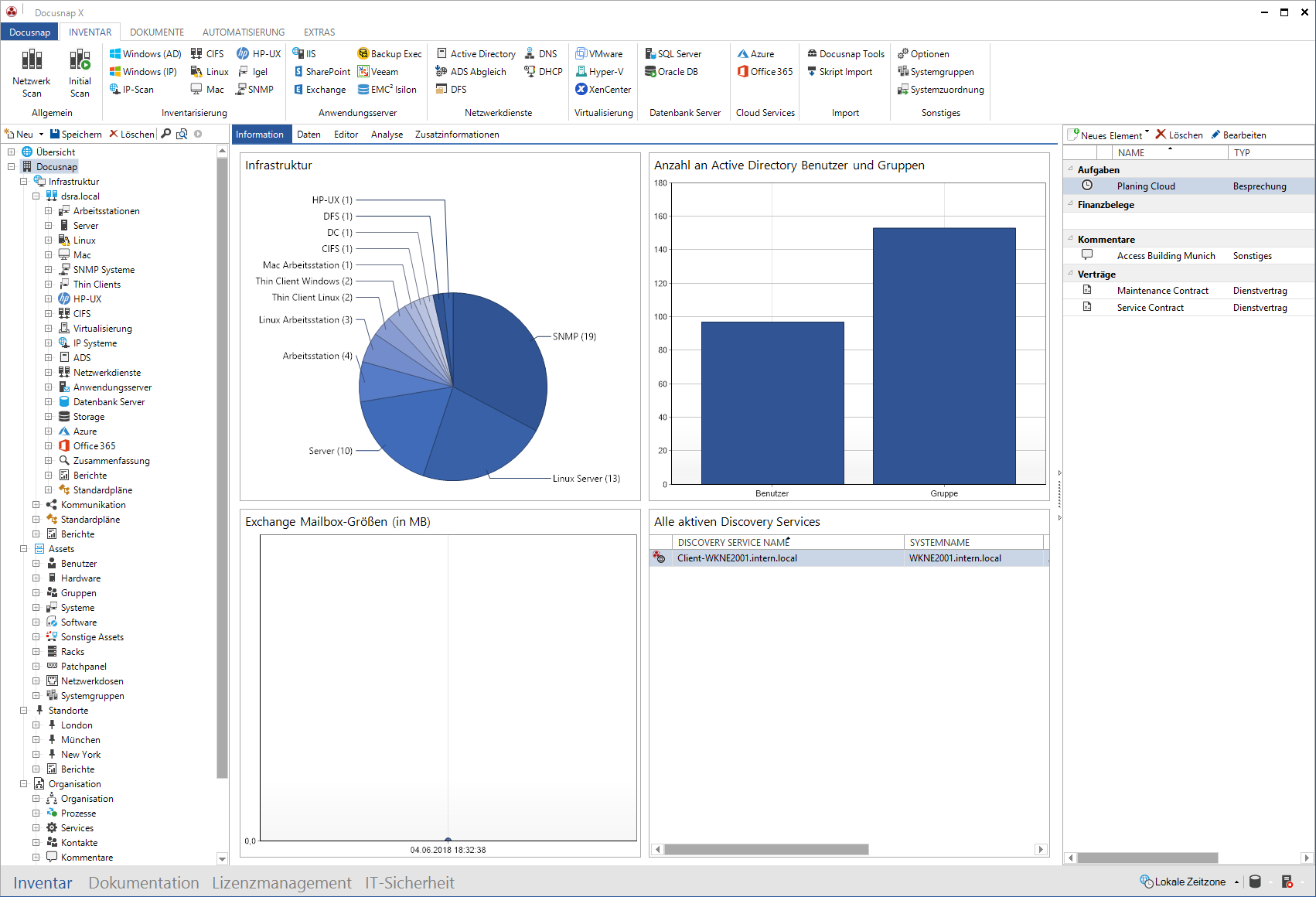Open the Backup Exec inventory
Image resolution: width=1316 pixels, height=897 pixels.
pyautogui.click(x=390, y=54)
